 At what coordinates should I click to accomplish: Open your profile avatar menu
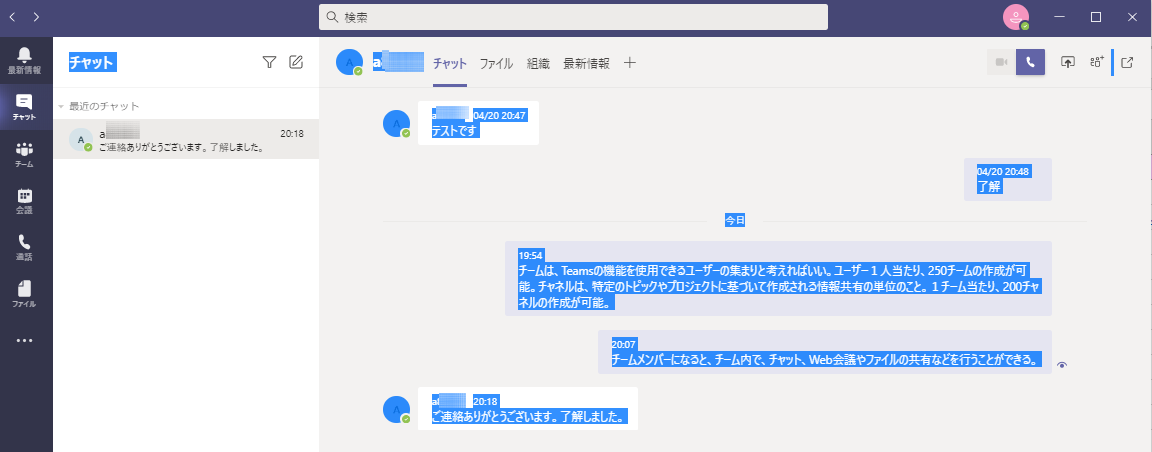[1016, 17]
